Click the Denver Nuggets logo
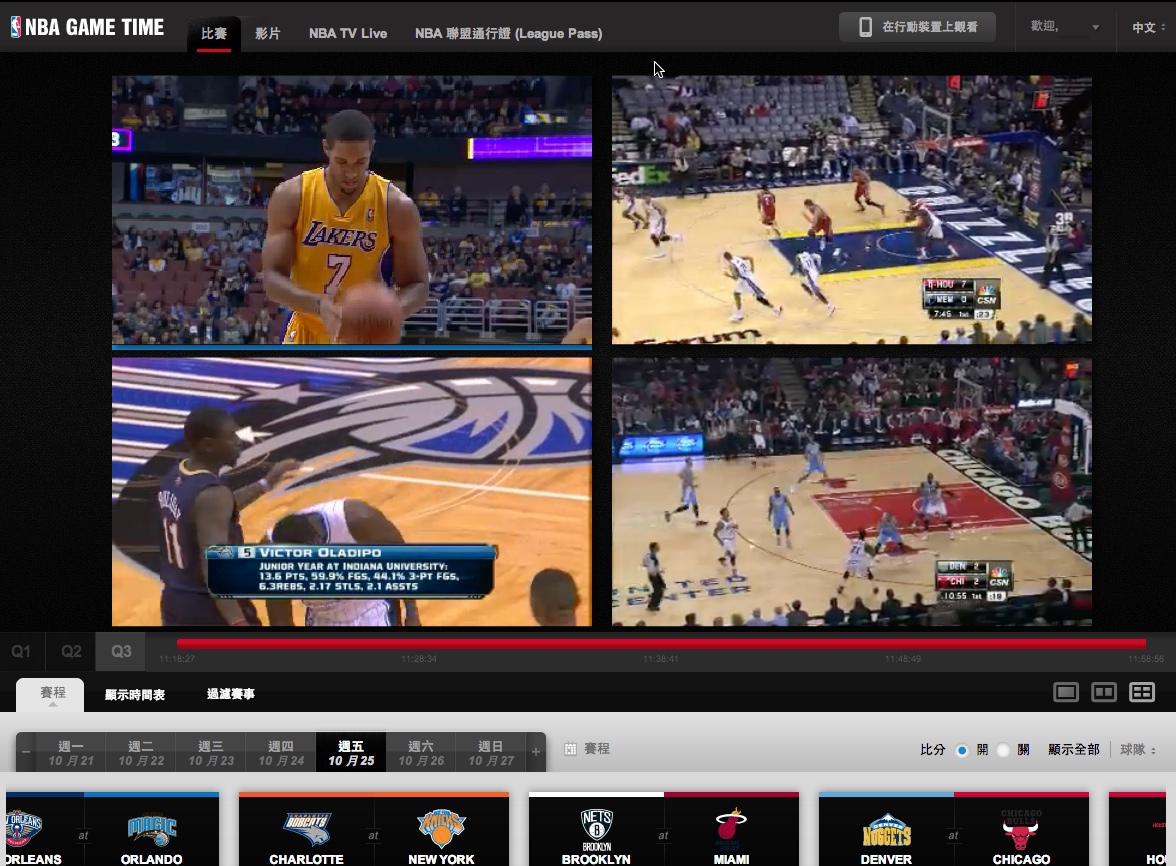1176x866 pixels. (x=886, y=829)
